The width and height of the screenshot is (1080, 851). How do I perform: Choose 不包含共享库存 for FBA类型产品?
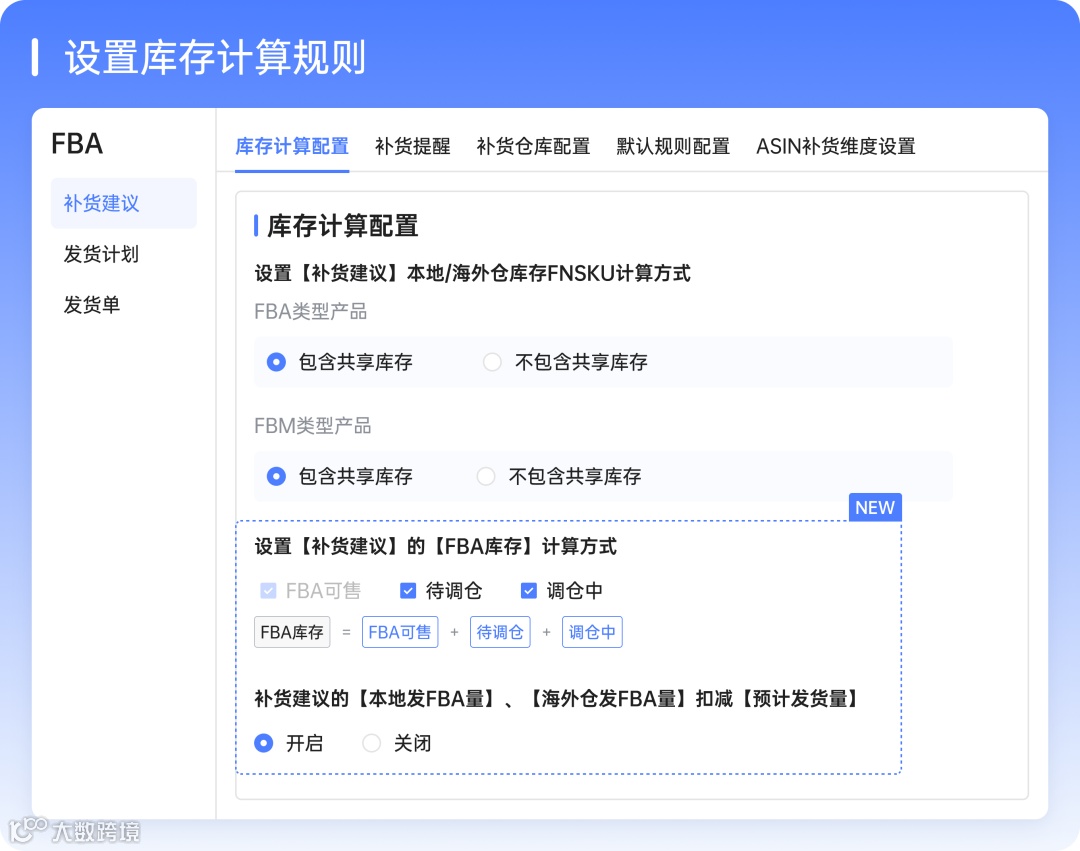[x=492, y=362]
